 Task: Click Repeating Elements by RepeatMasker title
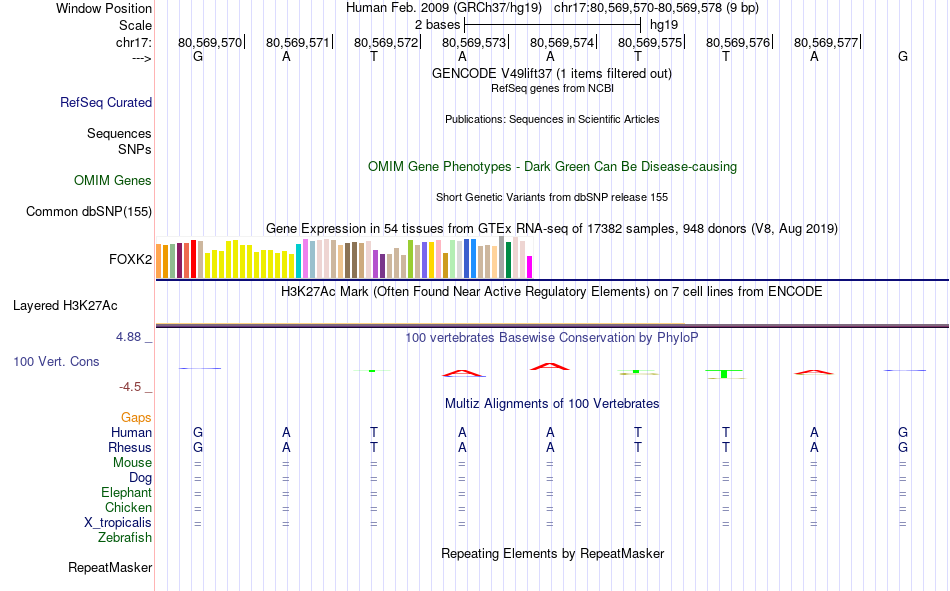(x=553, y=553)
